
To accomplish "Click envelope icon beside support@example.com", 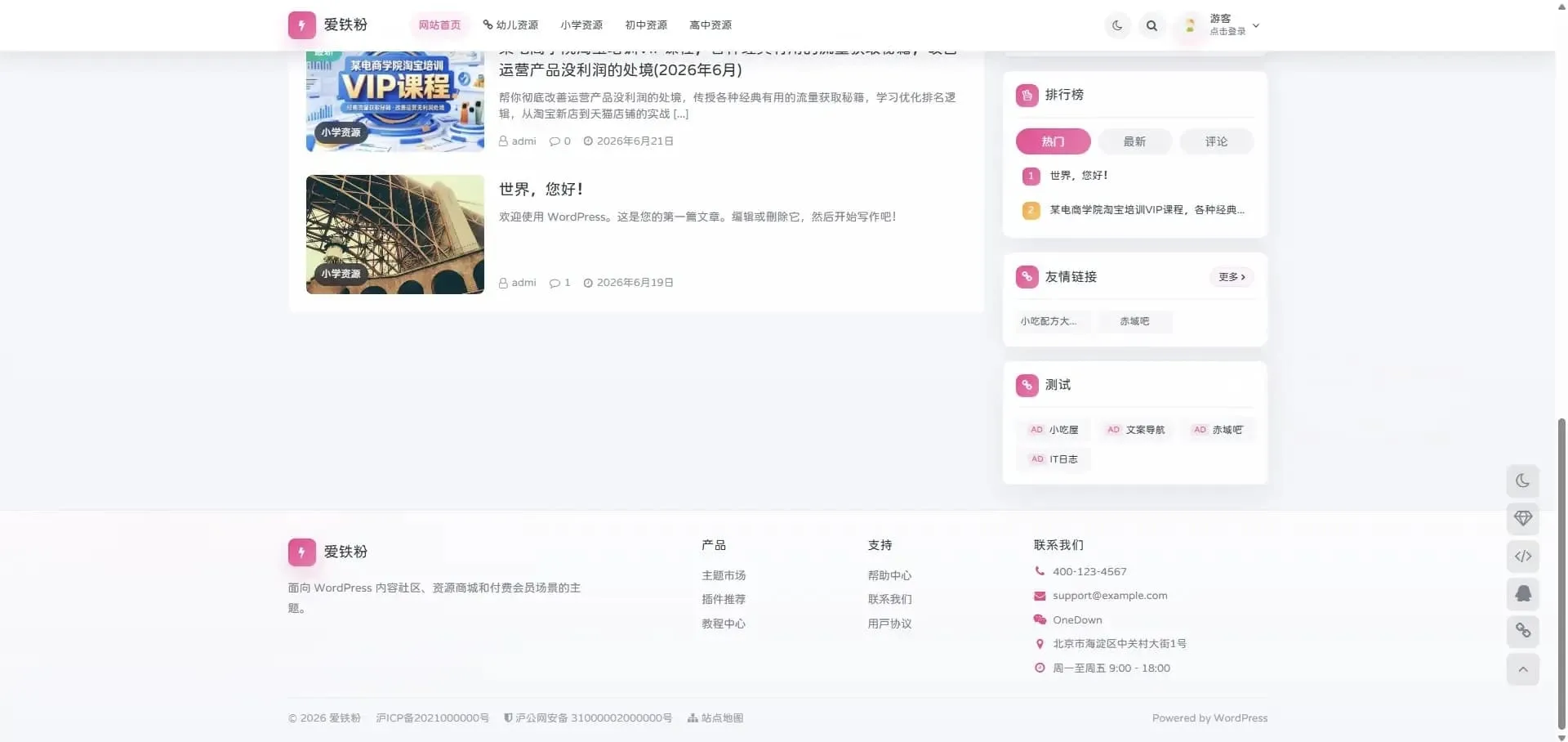I will [x=1040, y=596].
